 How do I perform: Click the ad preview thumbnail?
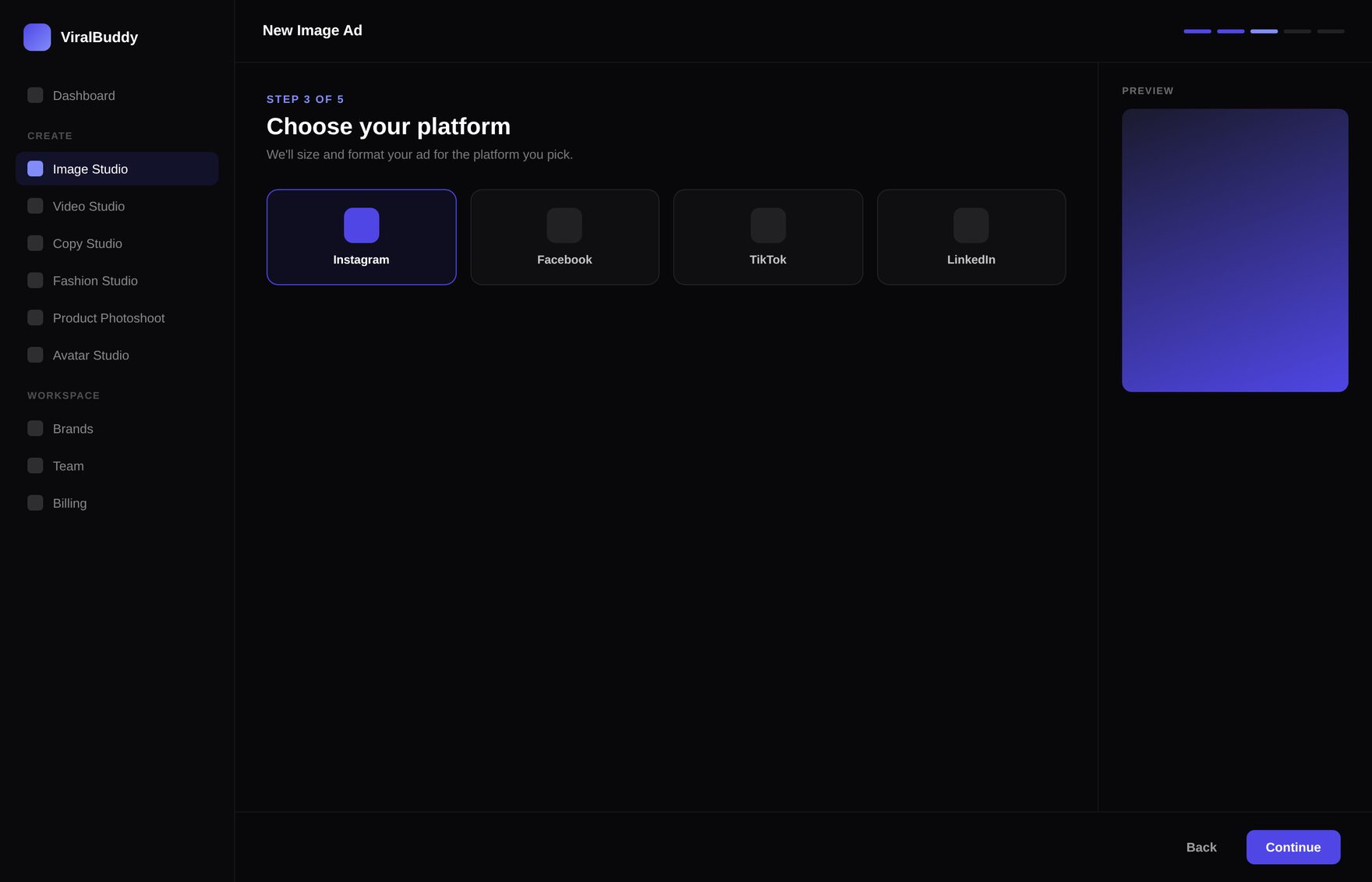point(1235,250)
